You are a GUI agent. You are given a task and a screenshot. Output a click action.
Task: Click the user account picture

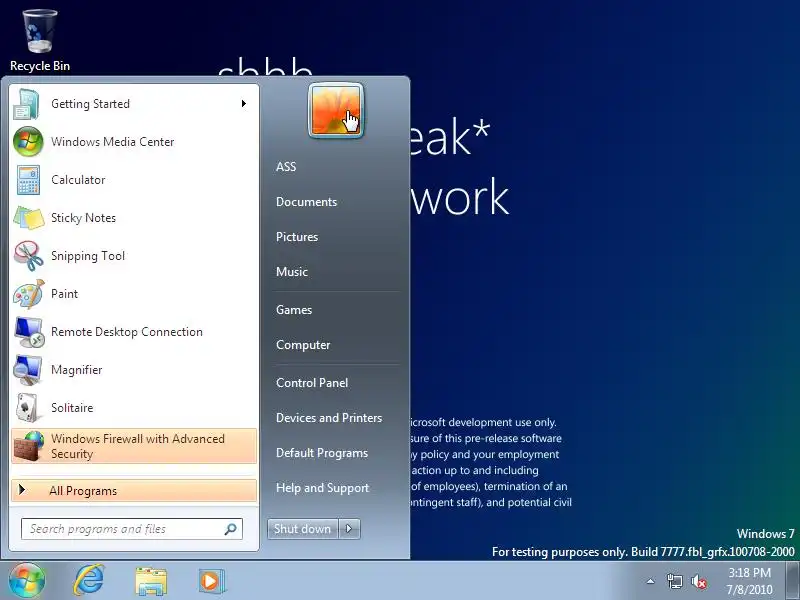point(336,110)
